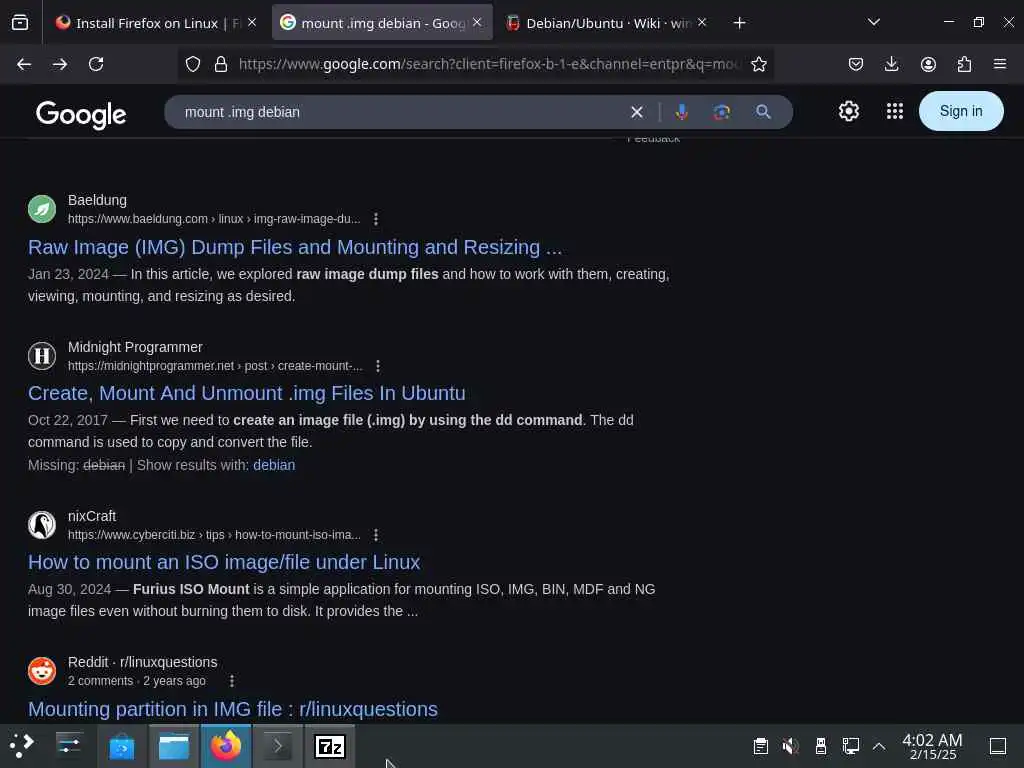Open Discover software store taskbar icon
The image size is (1024, 768).
click(121, 746)
